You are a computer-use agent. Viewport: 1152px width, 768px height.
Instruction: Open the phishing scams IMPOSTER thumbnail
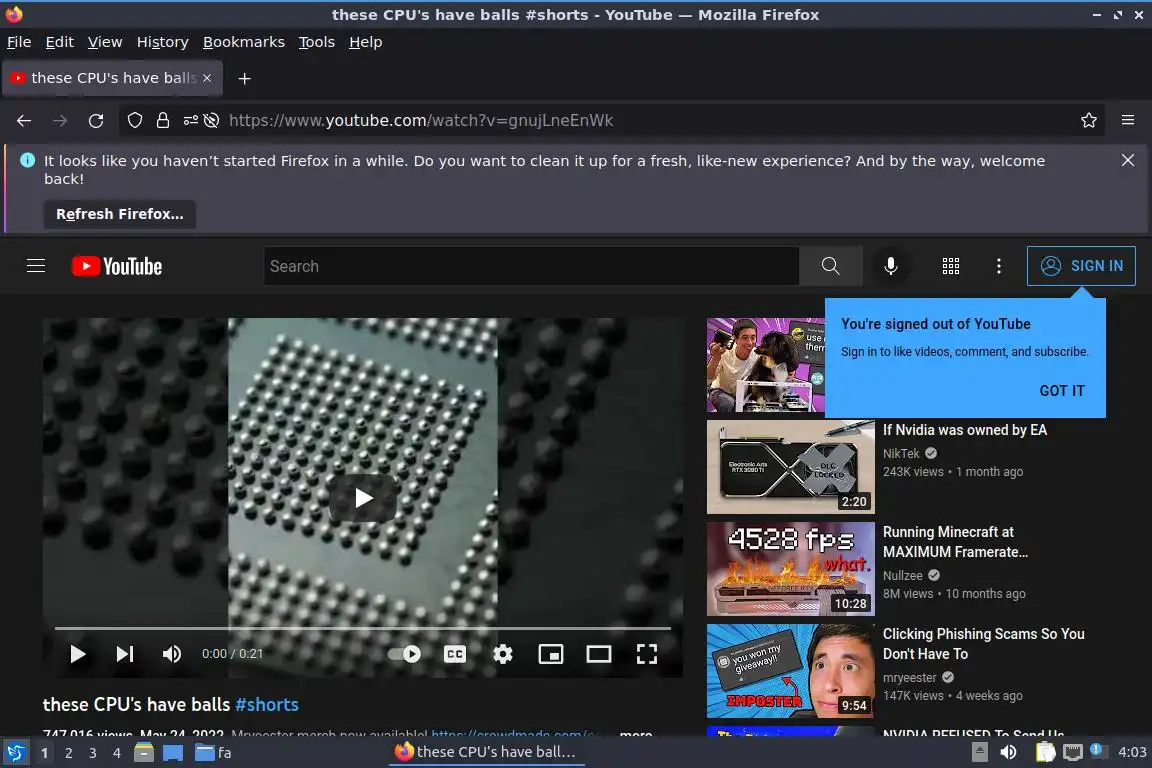(791, 671)
